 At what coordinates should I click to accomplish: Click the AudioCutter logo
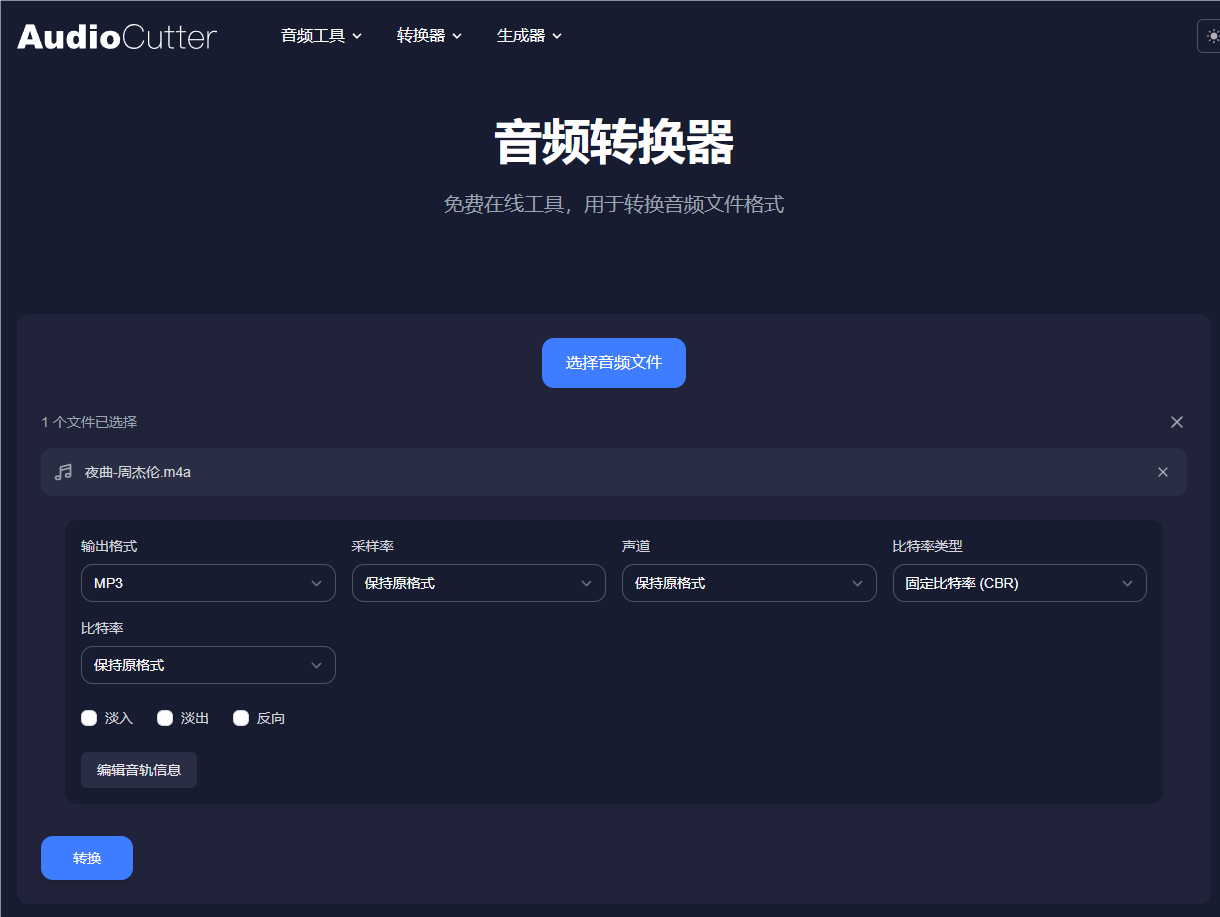tap(115, 36)
